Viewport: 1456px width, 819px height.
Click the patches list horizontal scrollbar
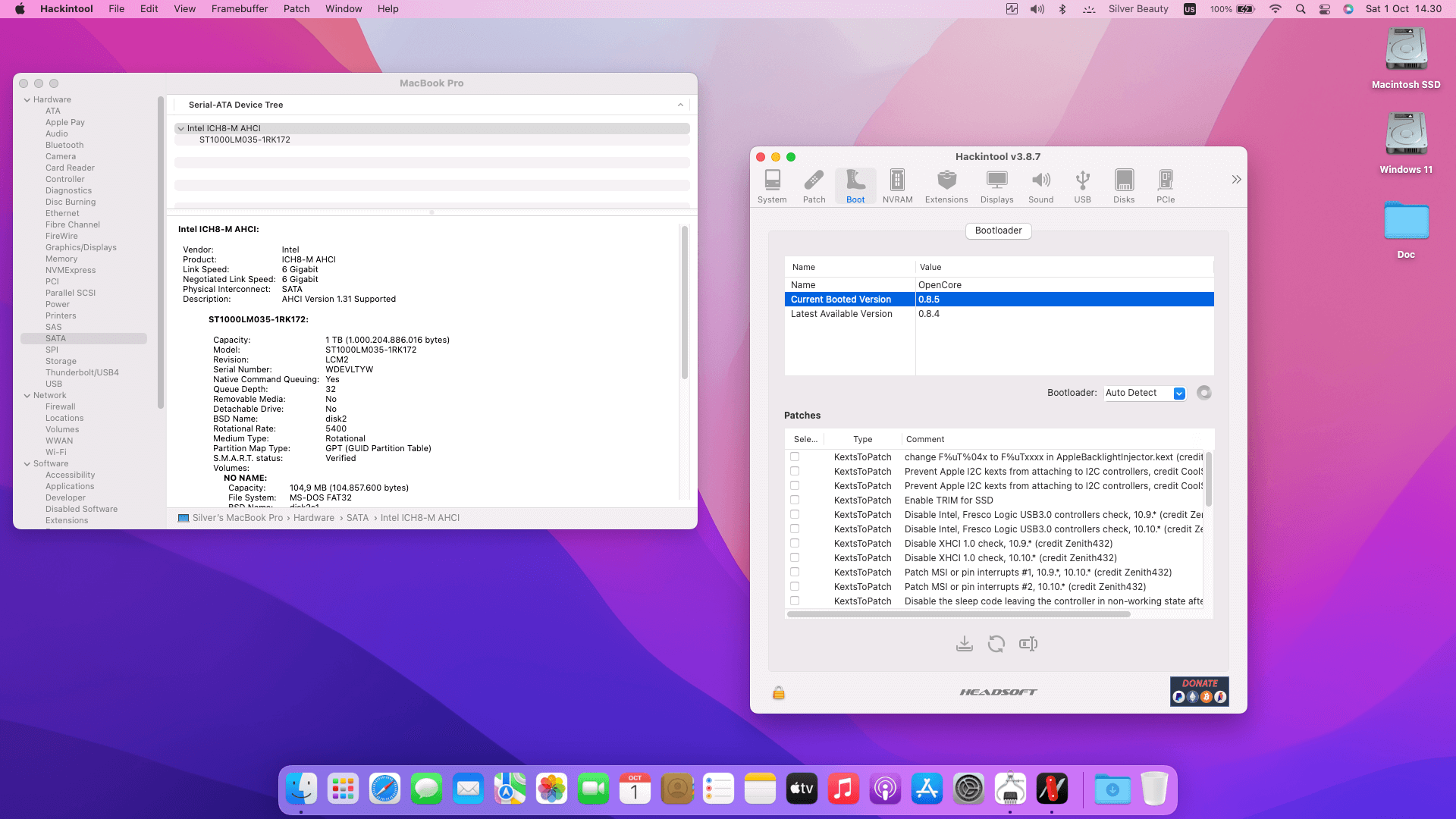pyautogui.click(x=958, y=614)
